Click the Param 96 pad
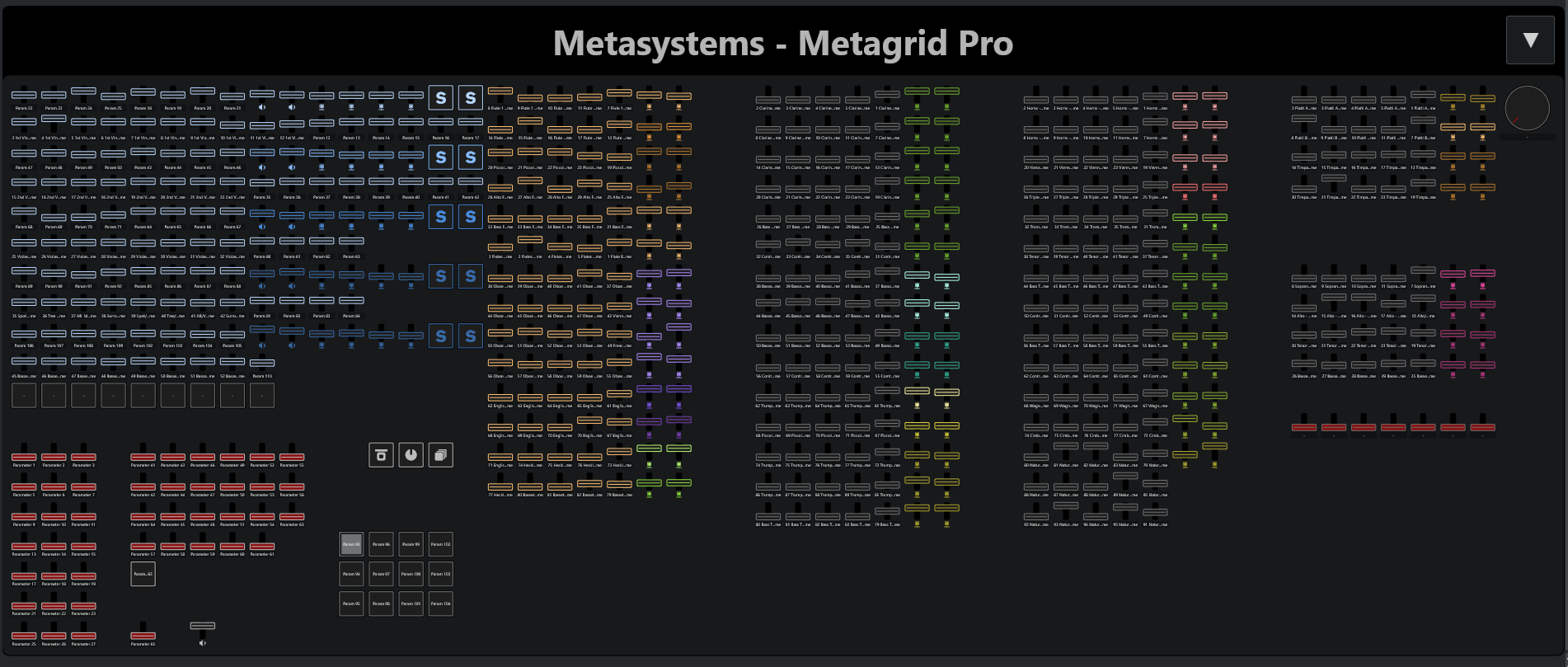The width and height of the screenshot is (1568, 667). [381, 544]
